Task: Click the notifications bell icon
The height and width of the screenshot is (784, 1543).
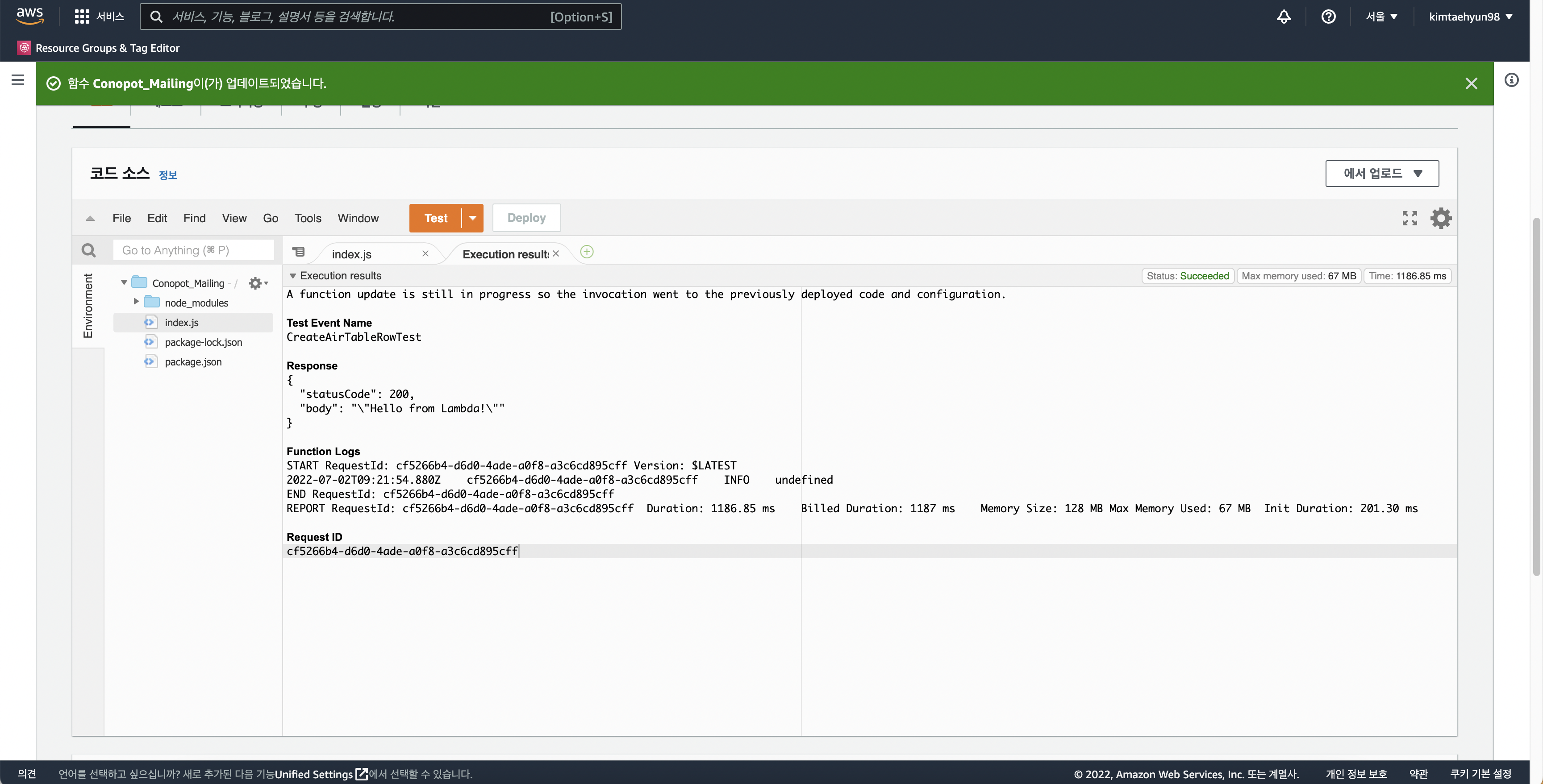Action: (1283, 16)
